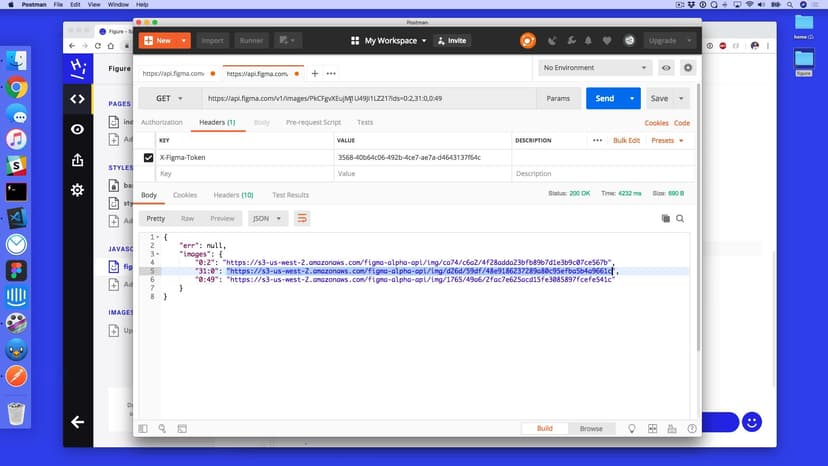Click the blue Send button
The height and width of the screenshot is (466, 828).
coord(605,99)
